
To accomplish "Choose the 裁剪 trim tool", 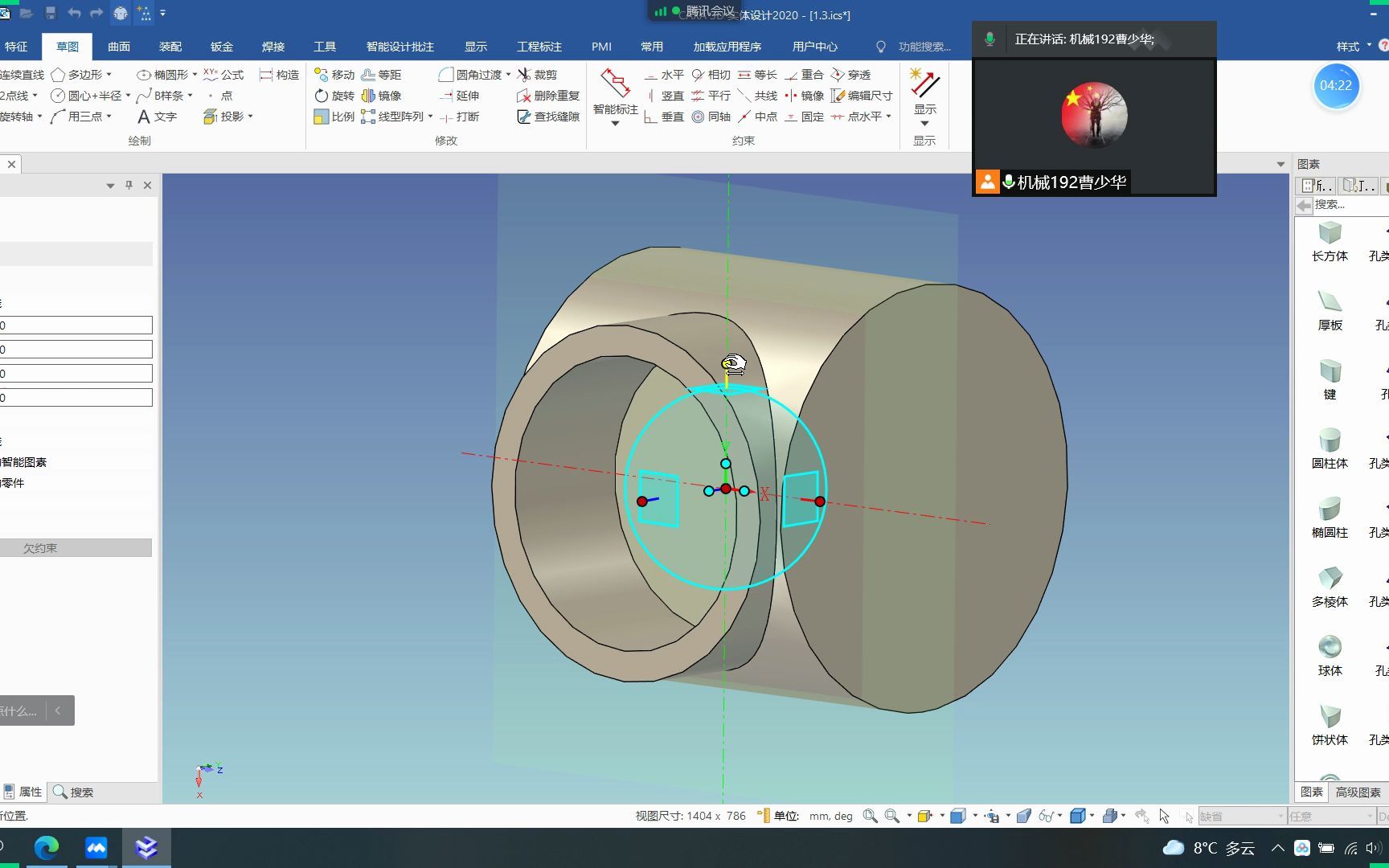I will pos(537,75).
